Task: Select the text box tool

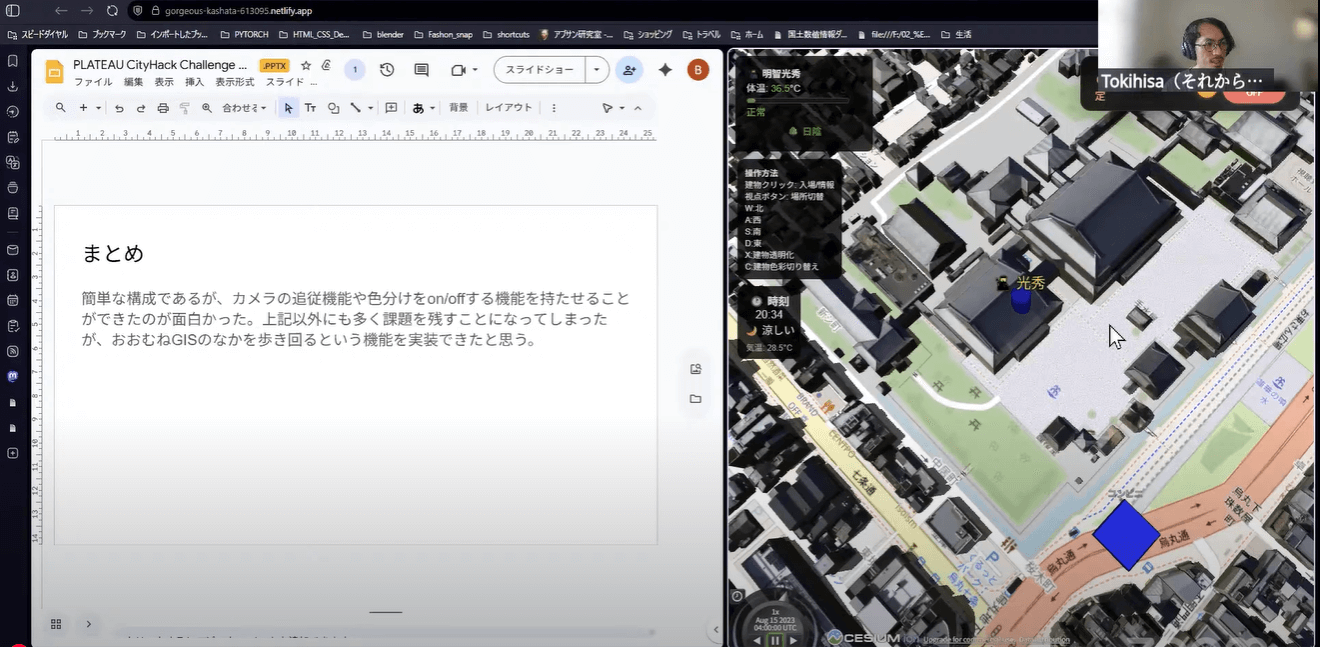Action: click(310, 108)
